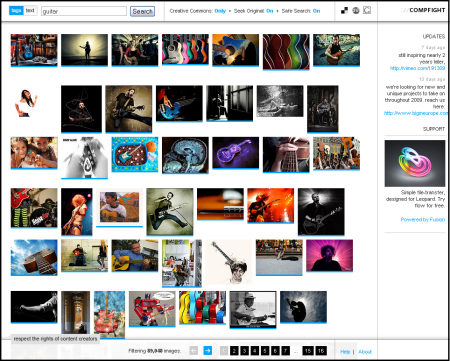Click the greyed previous page arrow
This screenshot has height=361, width=450.
coord(194,350)
